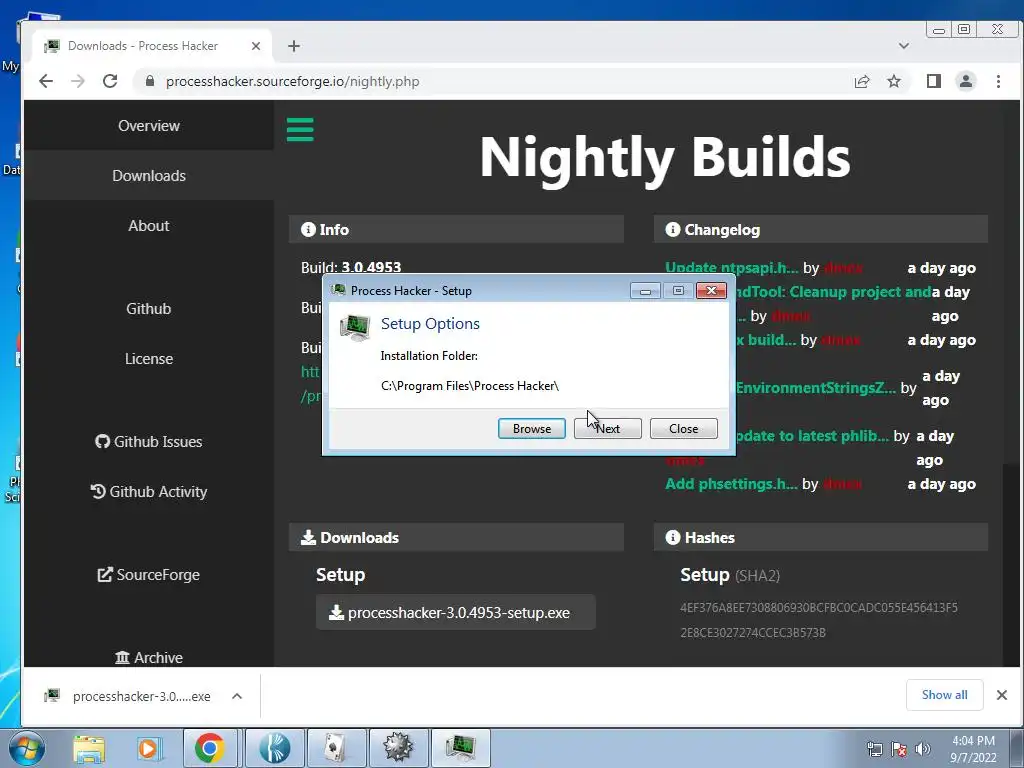Open Chrome three-dot menu
The width and height of the screenshot is (1024, 768).
tap(998, 81)
